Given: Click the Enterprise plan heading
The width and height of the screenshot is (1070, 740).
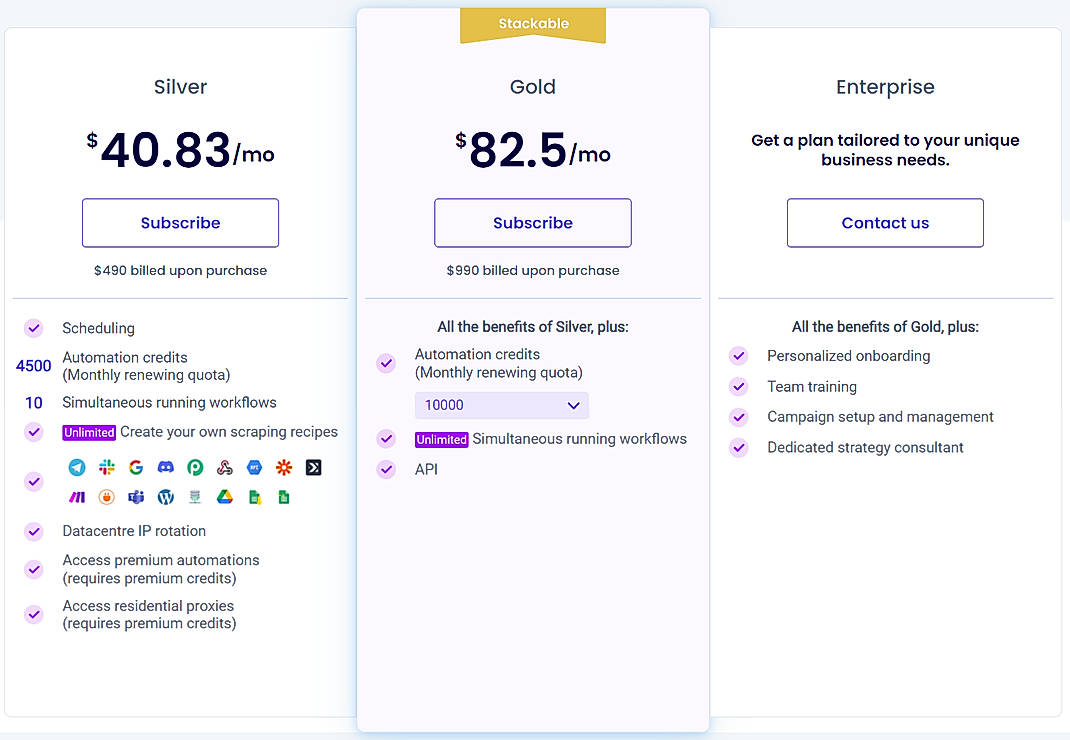Looking at the screenshot, I should (x=885, y=87).
